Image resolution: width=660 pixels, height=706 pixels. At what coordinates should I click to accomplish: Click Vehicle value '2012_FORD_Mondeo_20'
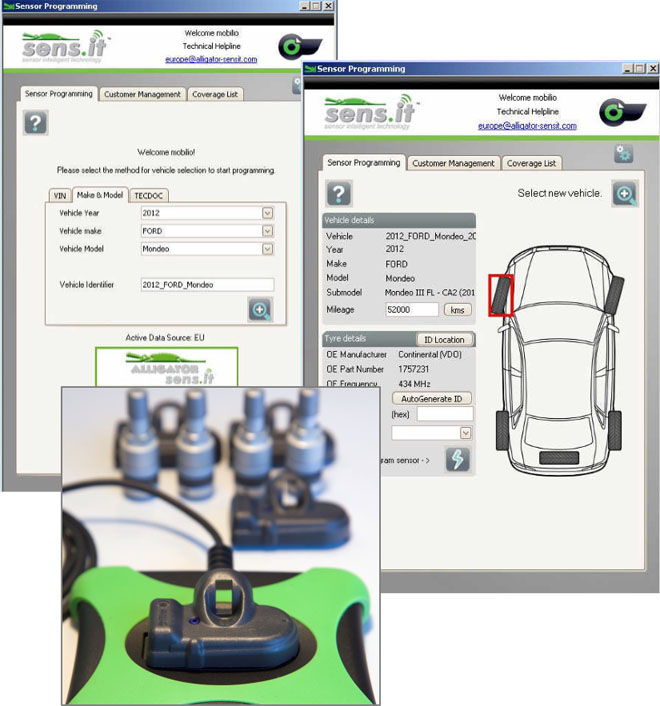[430, 236]
